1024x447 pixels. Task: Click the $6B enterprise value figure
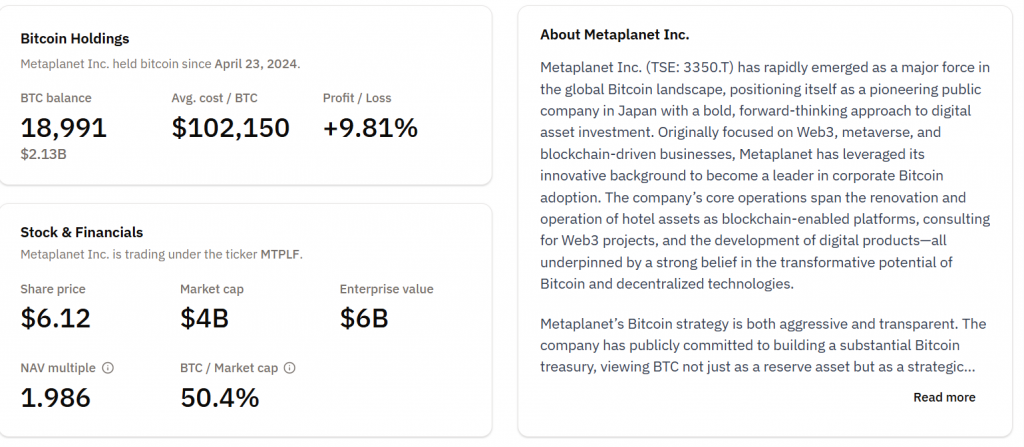pyautogui.click(x=364, y=318)
